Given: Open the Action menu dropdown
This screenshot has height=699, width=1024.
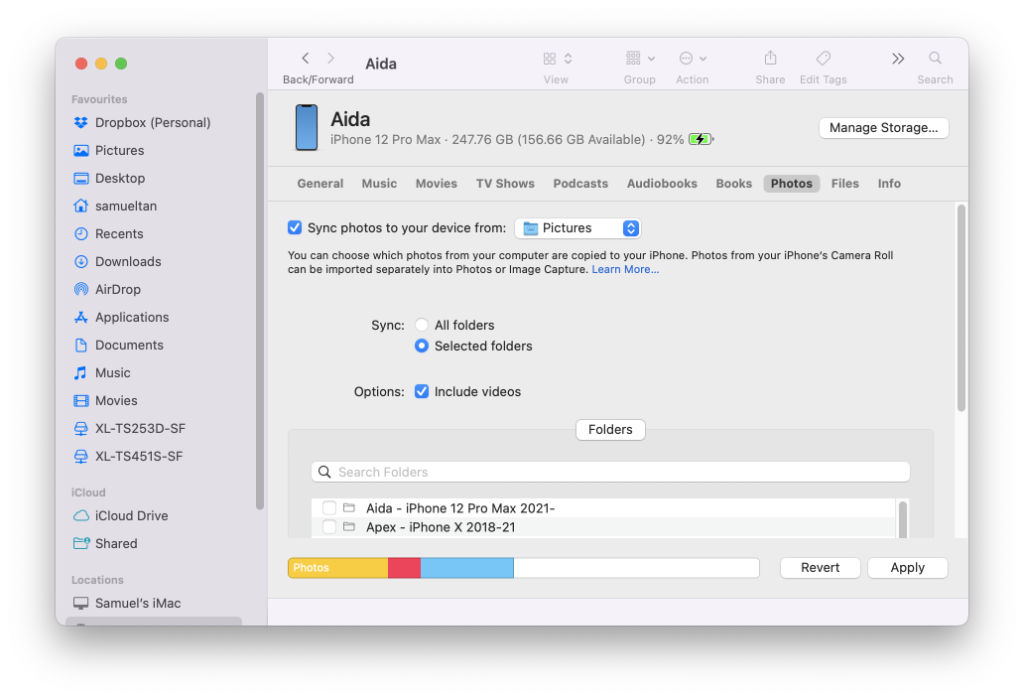Looking at the screenshot, I should [x=692, y=59].
